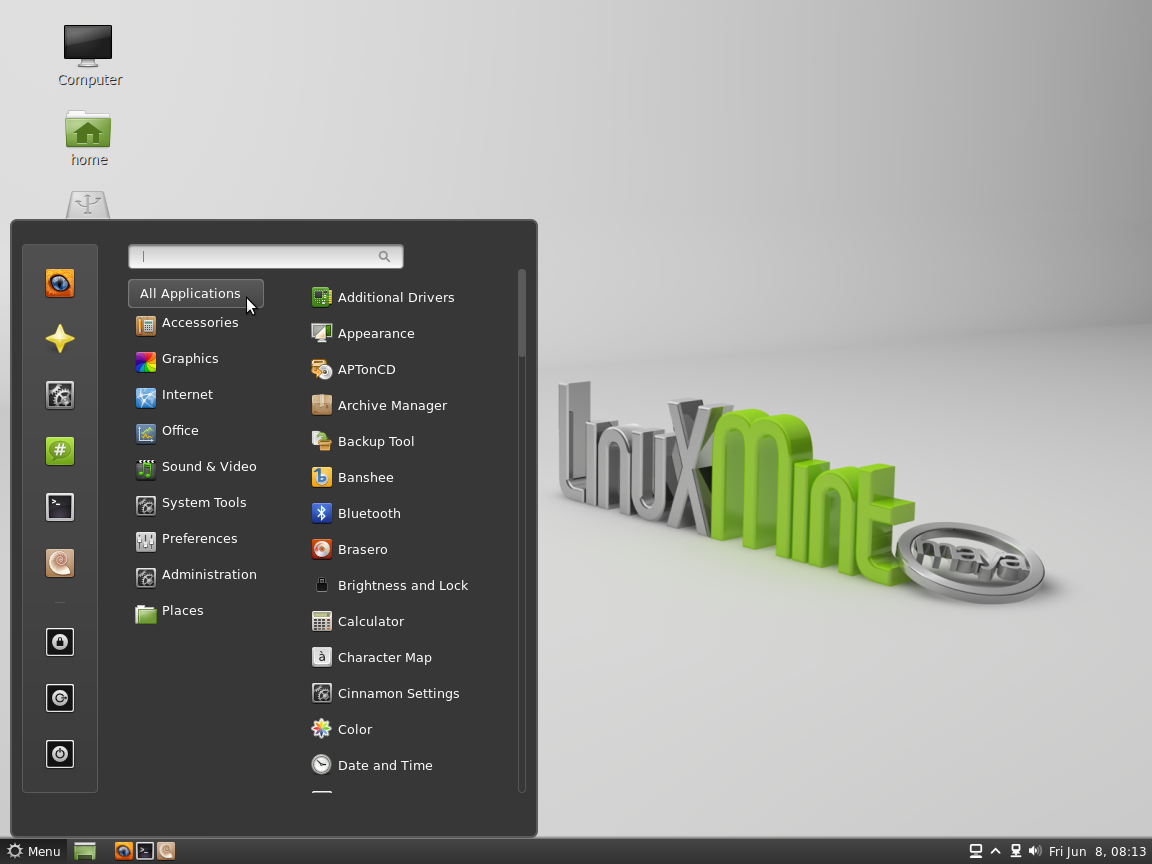Launch Software Manager star icon in sidebar
The height and width of the screenshot is (864, 1152).
coord(60,339)
